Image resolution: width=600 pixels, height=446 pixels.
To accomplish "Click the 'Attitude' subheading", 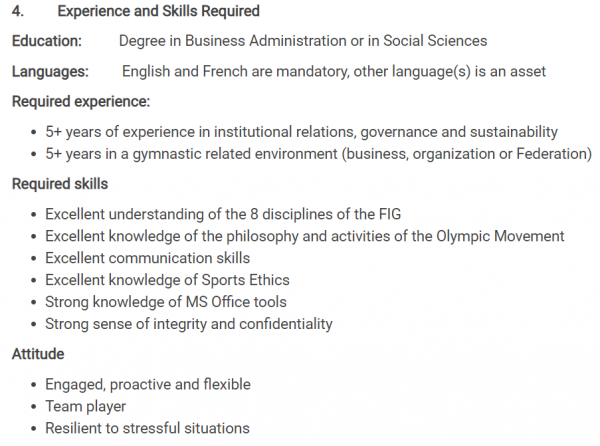I will tap(38, 354).
